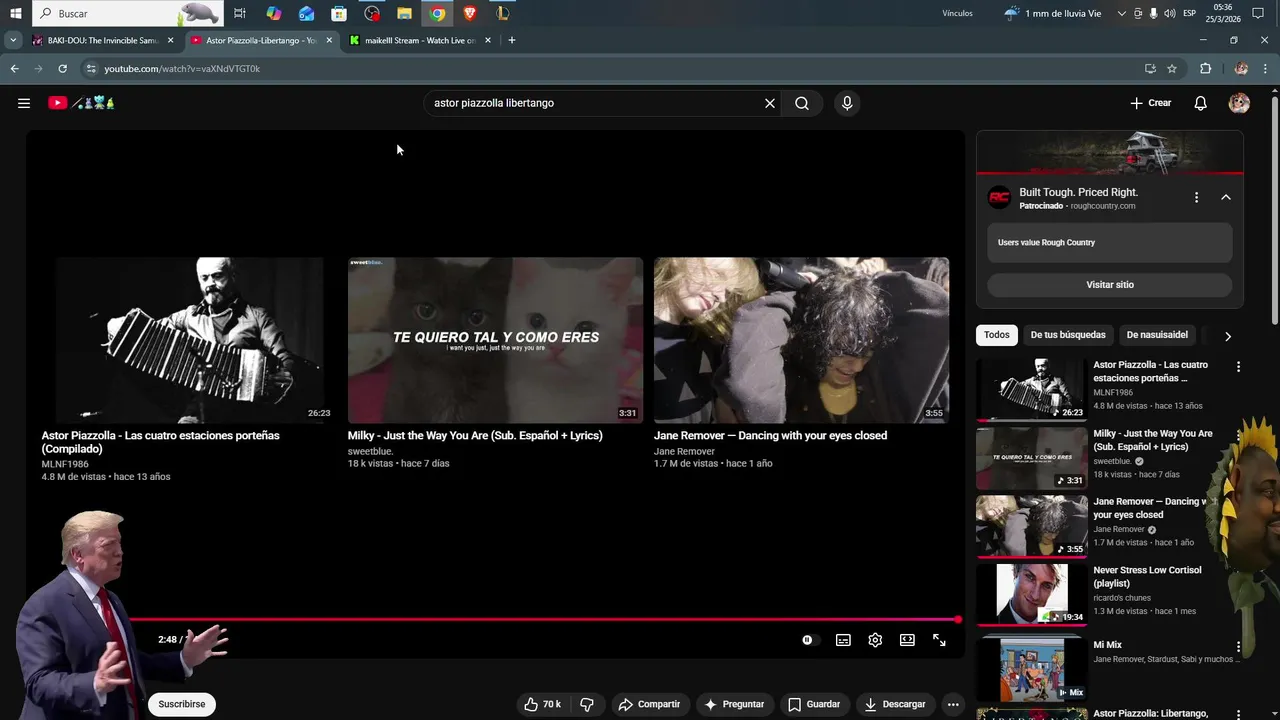The height and width of the screenshot is (720, 1280).
Task: Open a new browser tab
Action: pos(512,41)
